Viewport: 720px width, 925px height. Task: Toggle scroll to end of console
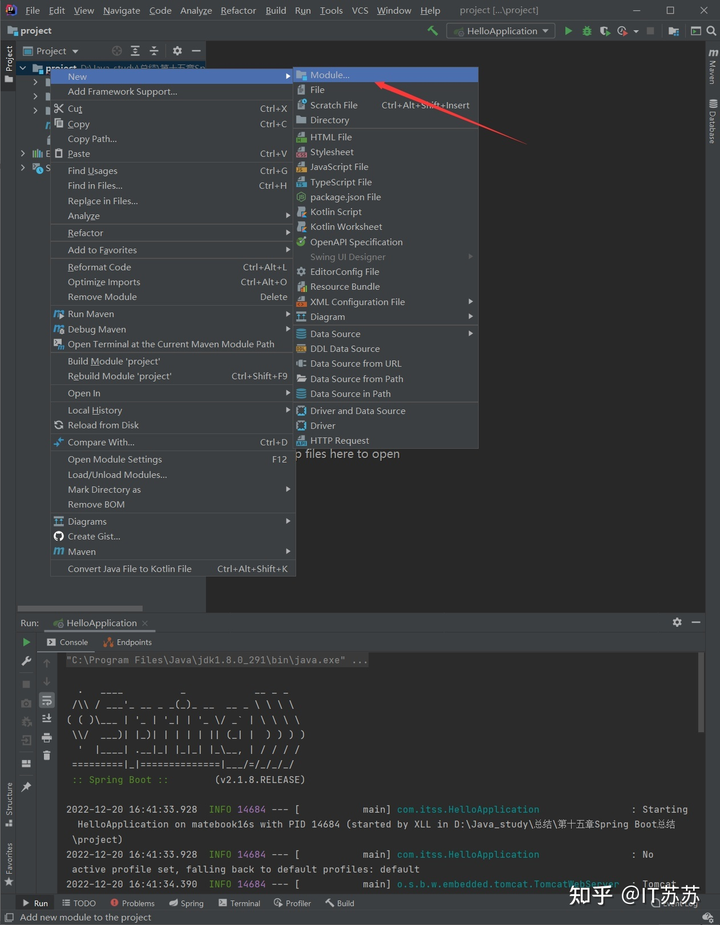[x=46, y=719]
